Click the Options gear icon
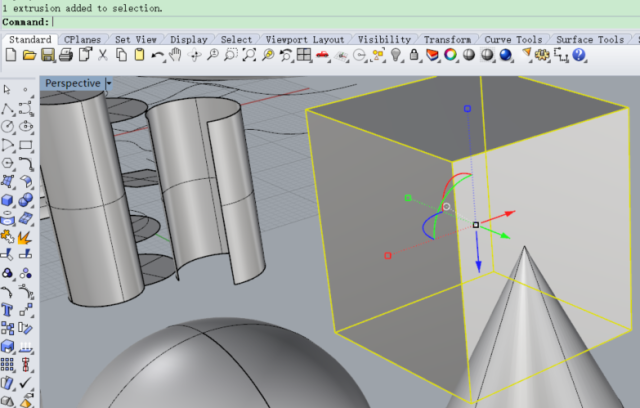The width and height of the screenshot is (640, 408). [541, 55]
